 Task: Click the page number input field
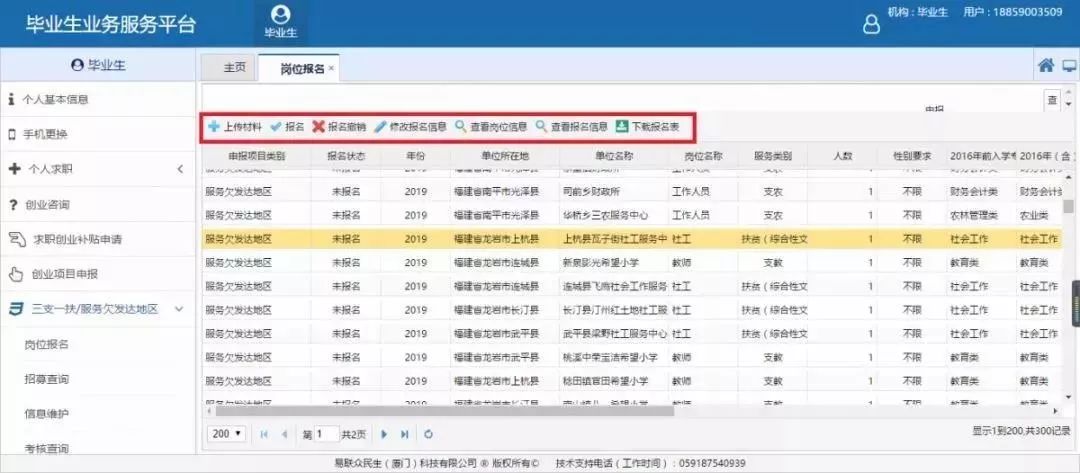click(x=327, y=434)
